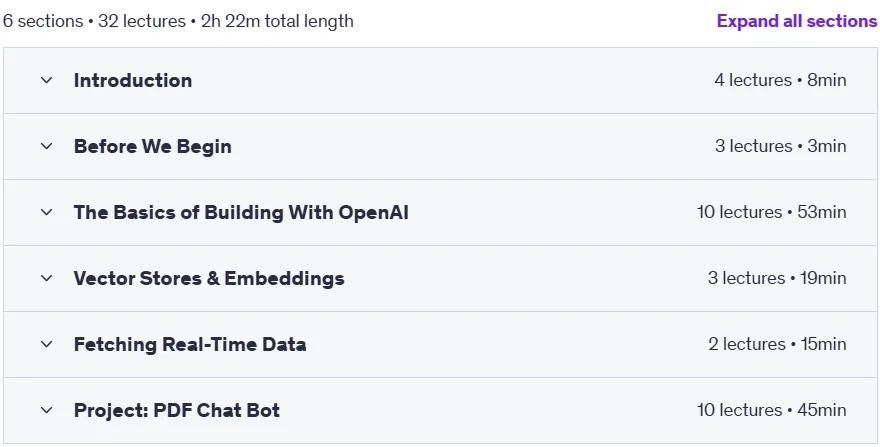Select the 2 lectures • 15min text

[x=777, y=344]
